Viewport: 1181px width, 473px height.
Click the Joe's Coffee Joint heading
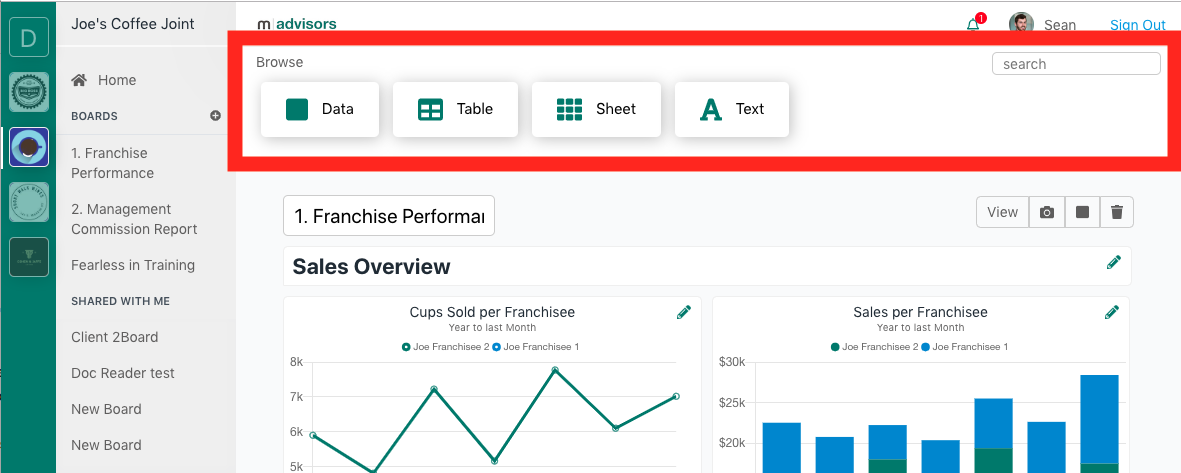coord(133,23)
